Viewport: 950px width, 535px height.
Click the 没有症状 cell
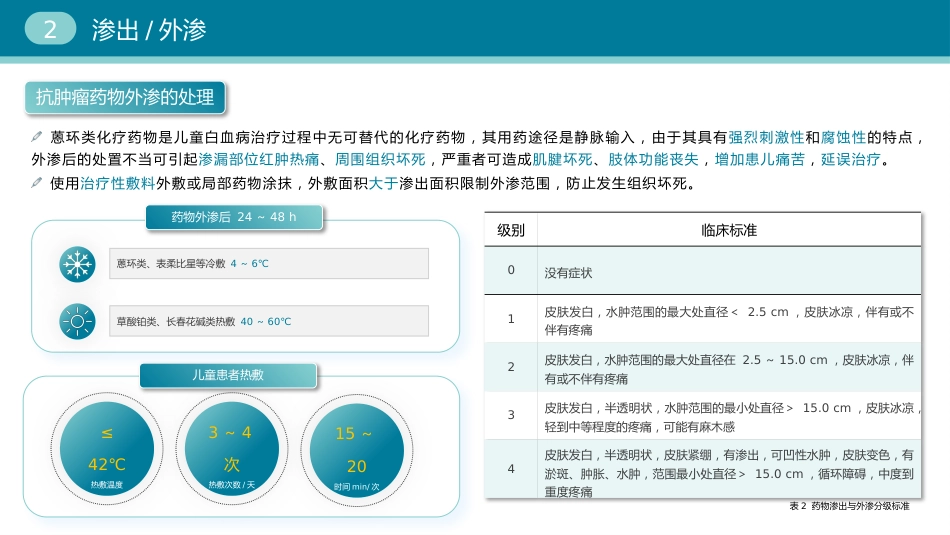click(x=729, y=270)
